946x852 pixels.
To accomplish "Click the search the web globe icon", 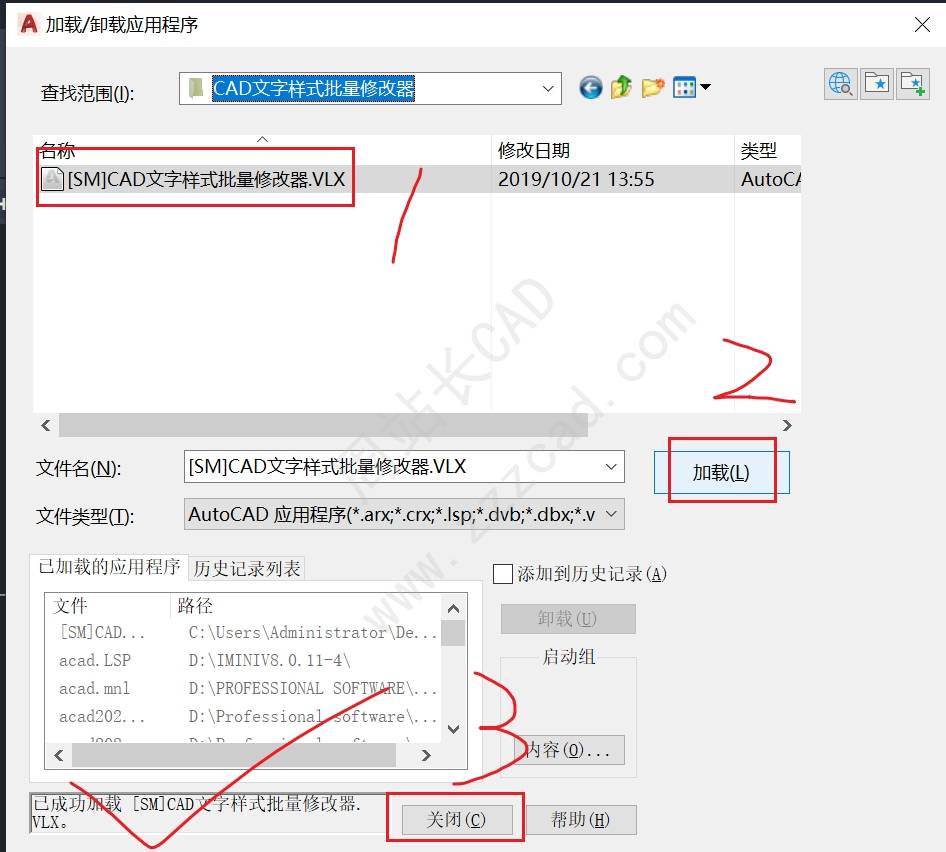I will 840,84.
